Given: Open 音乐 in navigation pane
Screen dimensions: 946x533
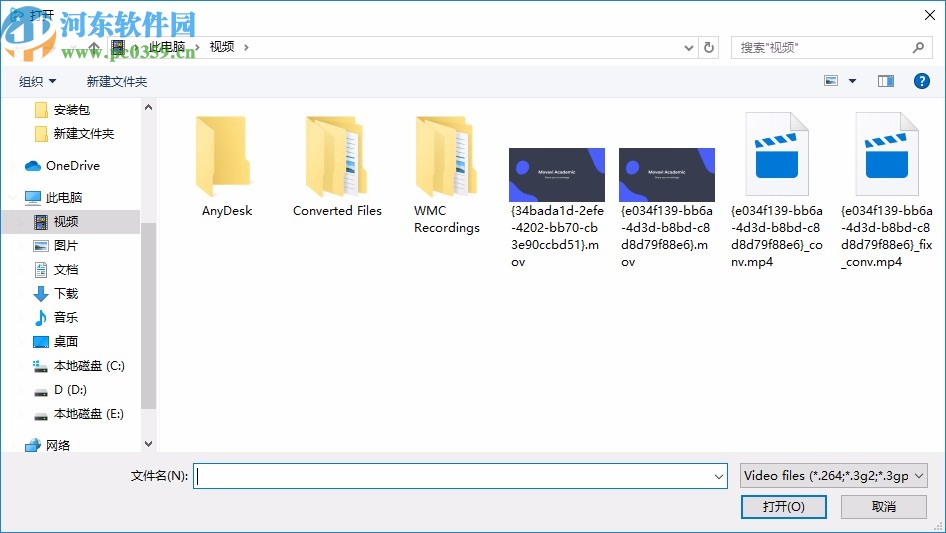Looking at the screenshot, I should (x=65, y=318).
